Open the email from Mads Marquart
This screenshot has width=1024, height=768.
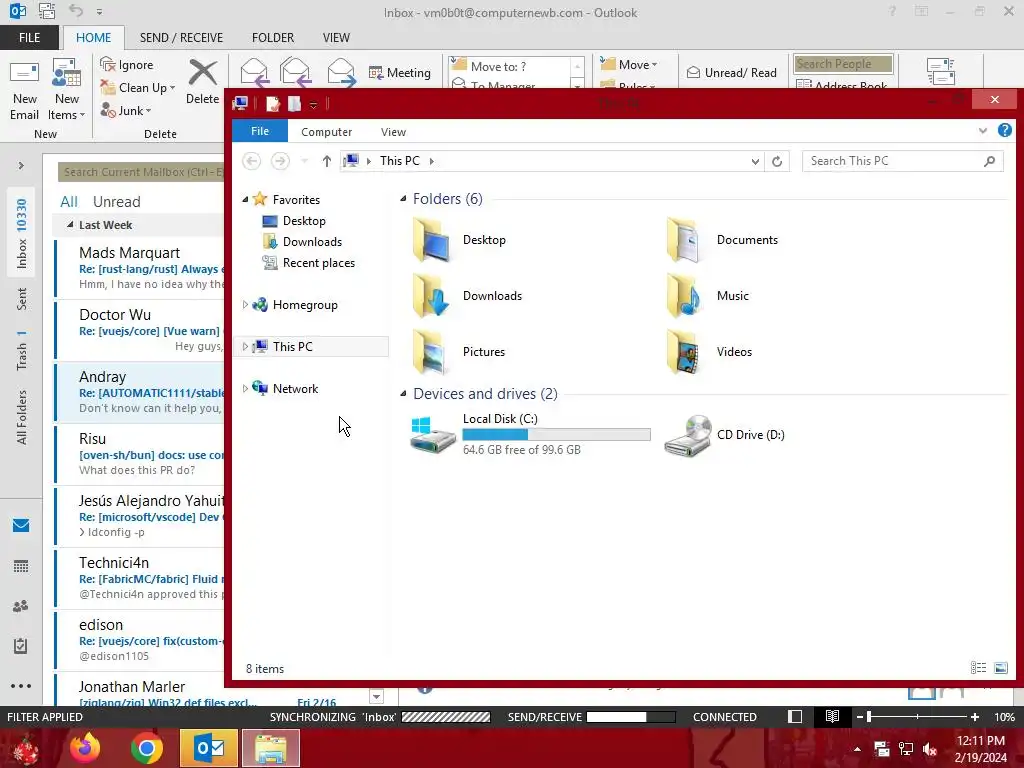pyautogui.click(x=140, y=268)
